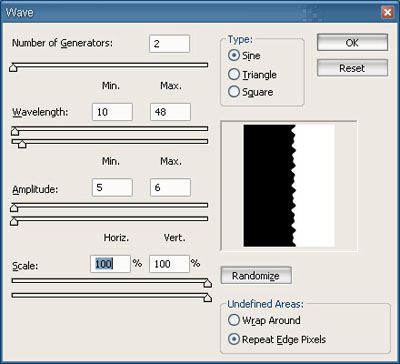Click the Wavelength label
This screenshot has width=400, height=364.
tap(40, 112)
